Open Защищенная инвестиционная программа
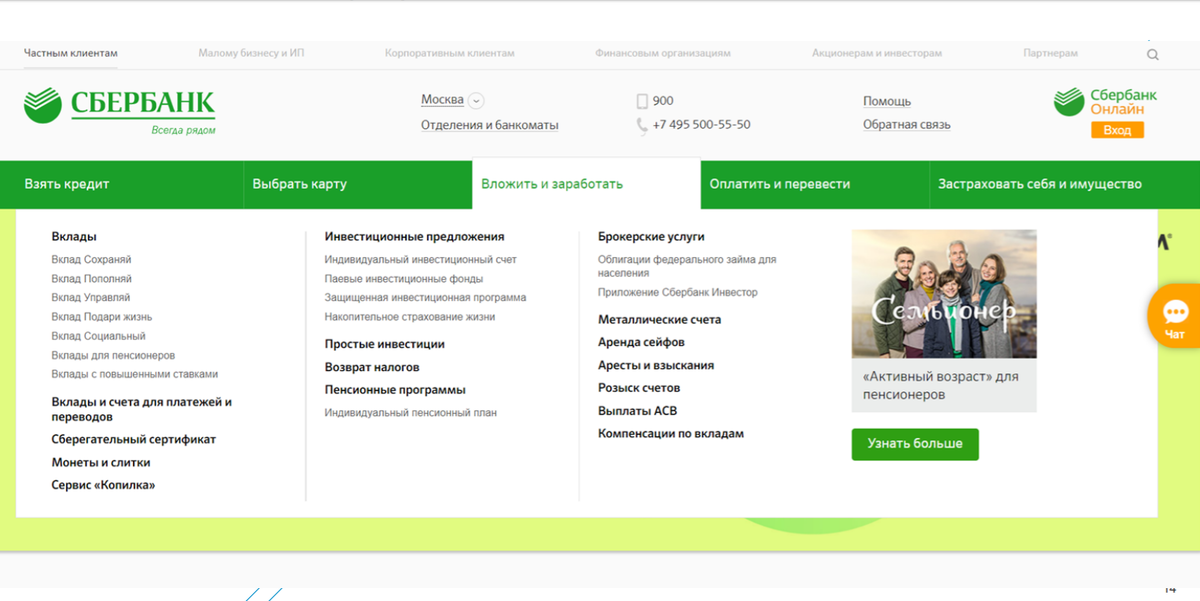 click(425, 298)
